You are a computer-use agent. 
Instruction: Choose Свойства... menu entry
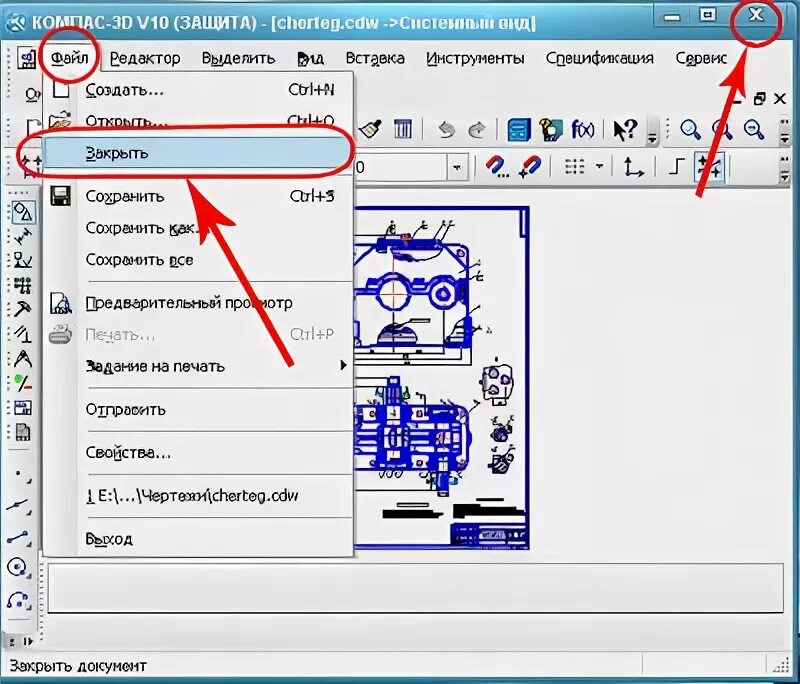[x=198, y=452]
